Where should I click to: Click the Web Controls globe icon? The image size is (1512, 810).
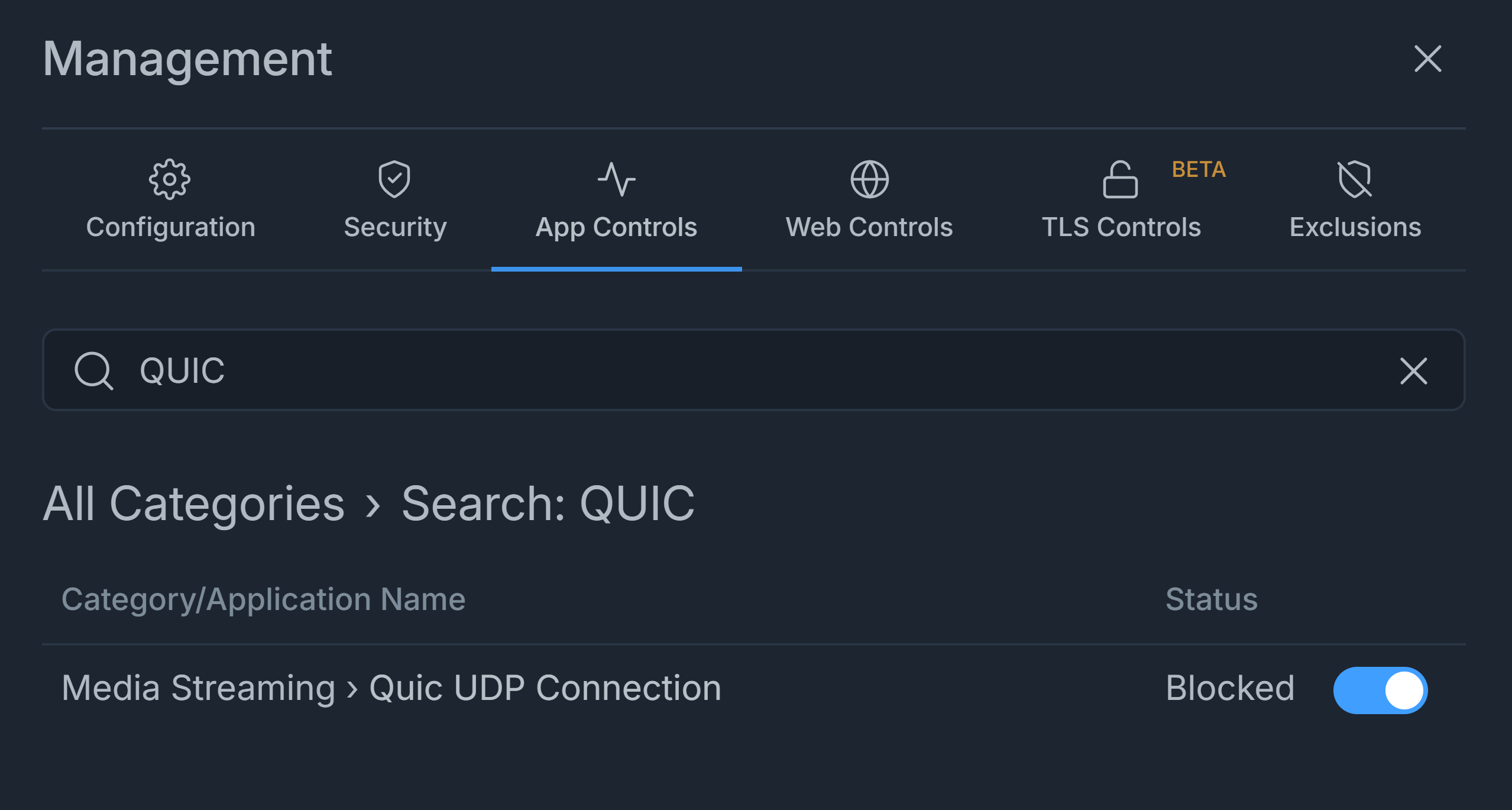point(869,179)
